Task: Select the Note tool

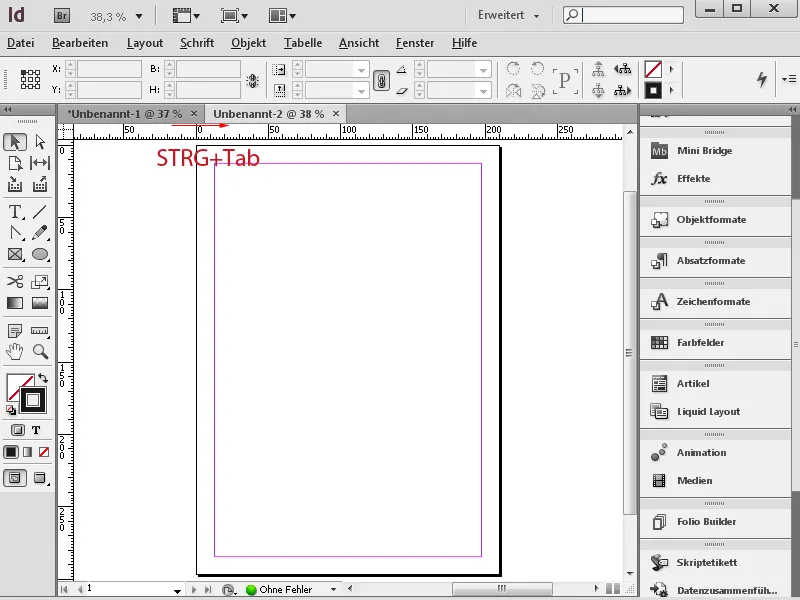Action: point(15,331)
